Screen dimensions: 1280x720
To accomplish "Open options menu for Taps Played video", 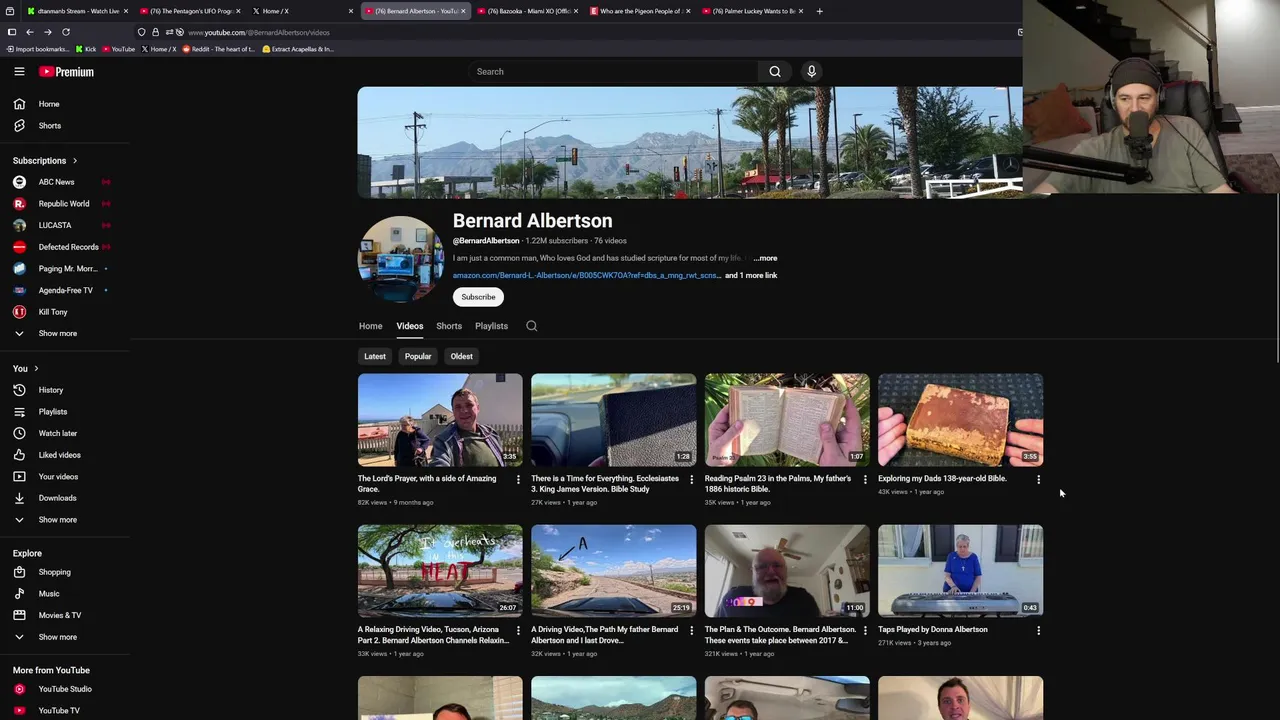I will tap(1038, 631).
